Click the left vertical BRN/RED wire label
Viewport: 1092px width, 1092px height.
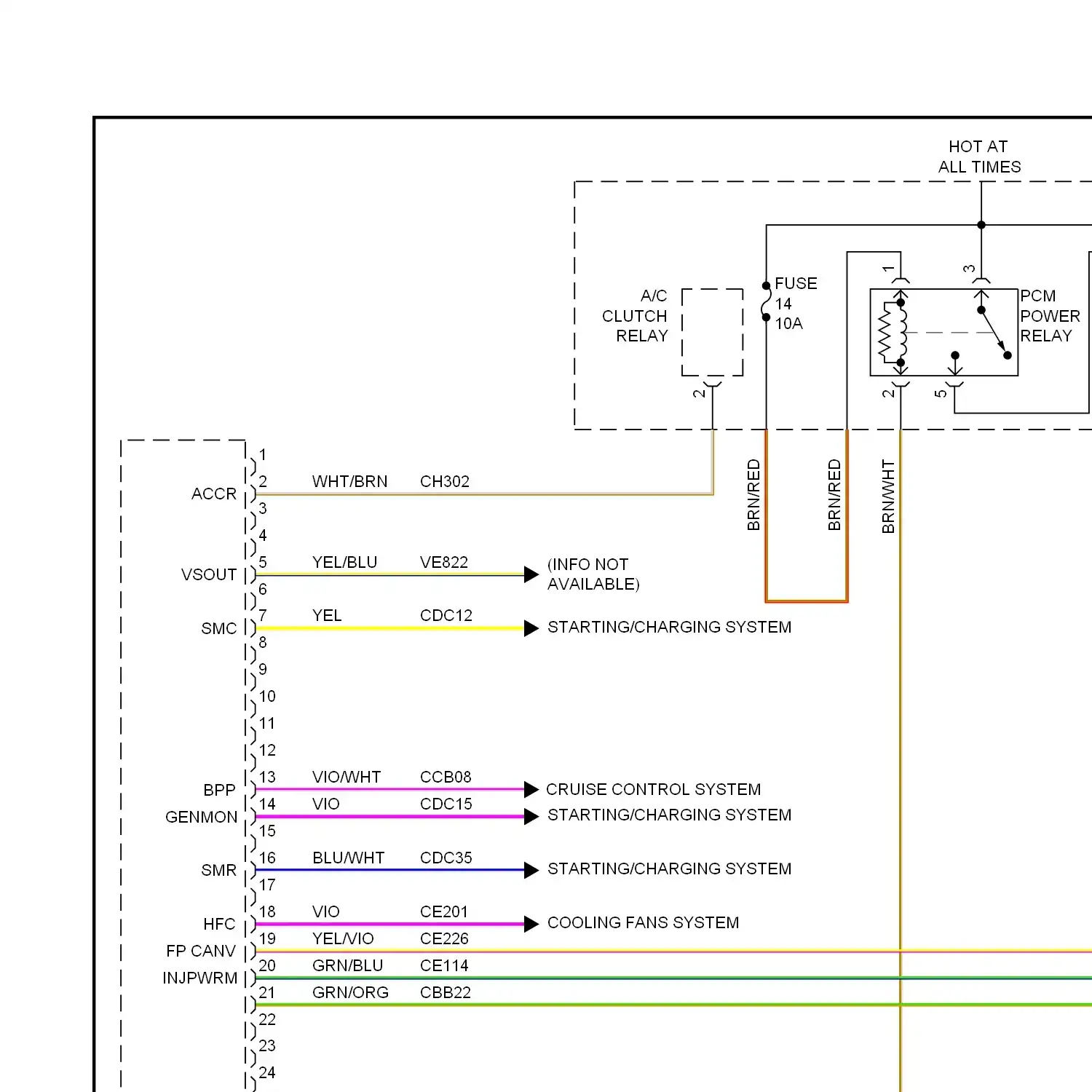click(x=753, y=494)
